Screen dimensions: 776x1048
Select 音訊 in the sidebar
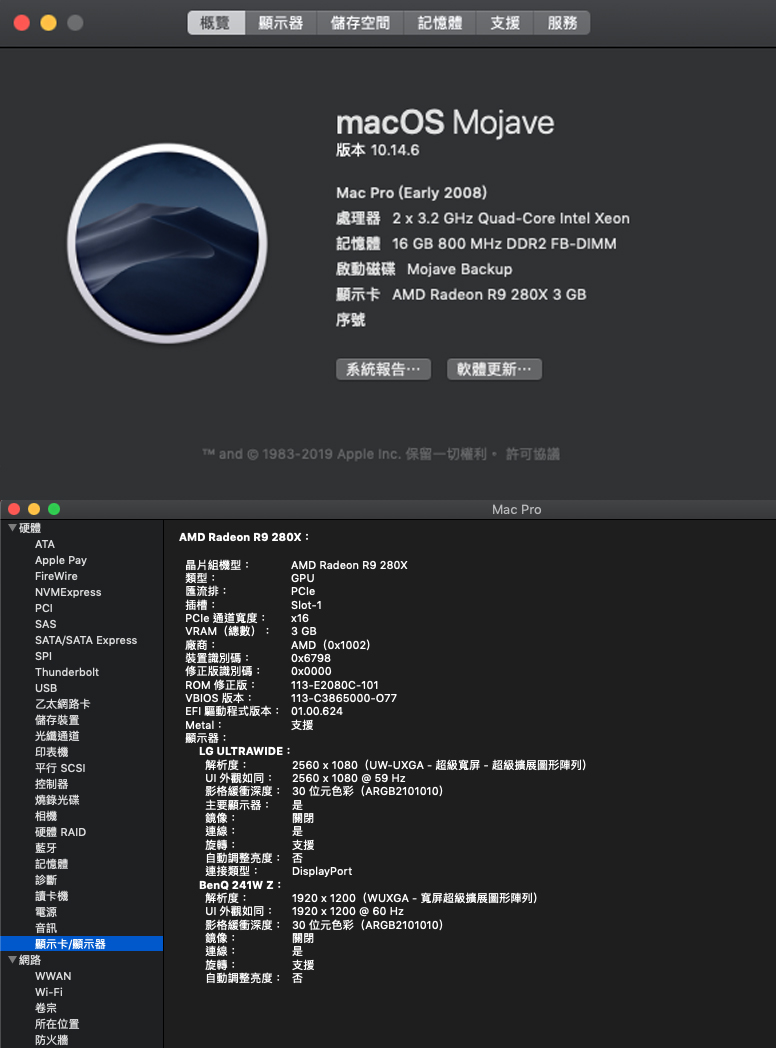click(x=45, y=928)
